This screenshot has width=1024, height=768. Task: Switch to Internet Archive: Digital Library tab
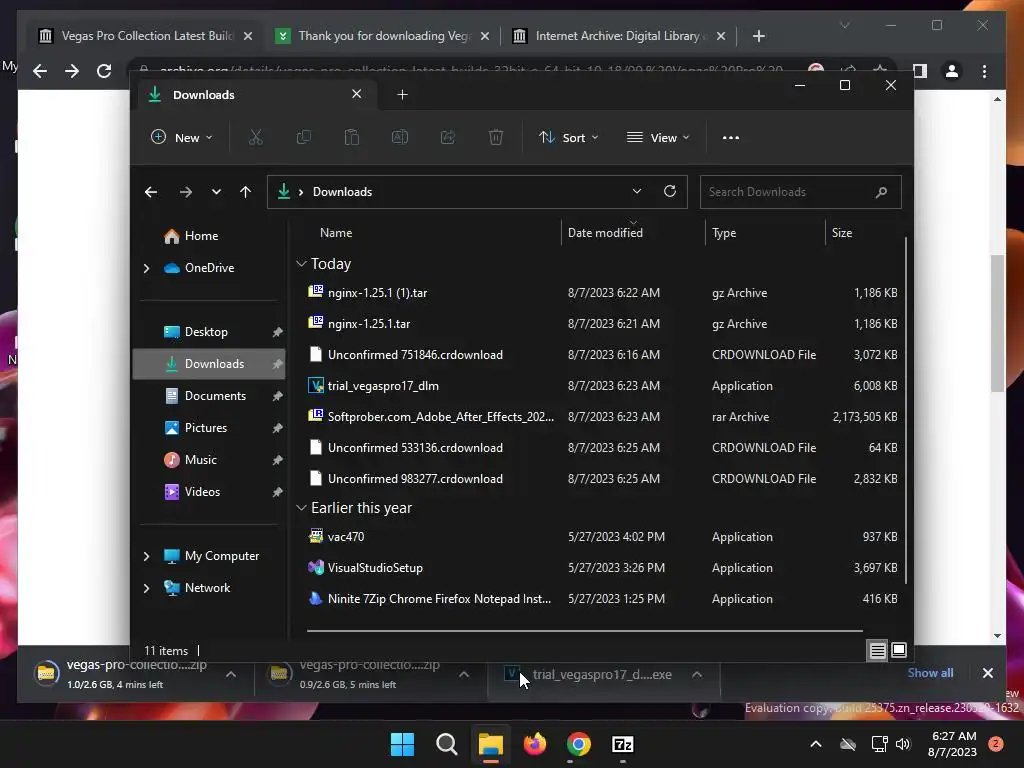618,36
